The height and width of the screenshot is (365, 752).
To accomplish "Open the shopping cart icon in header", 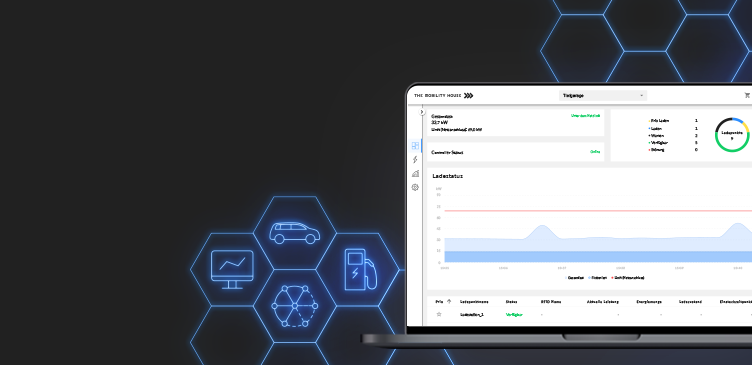I will pyautogui.click(x=747, y=95).
